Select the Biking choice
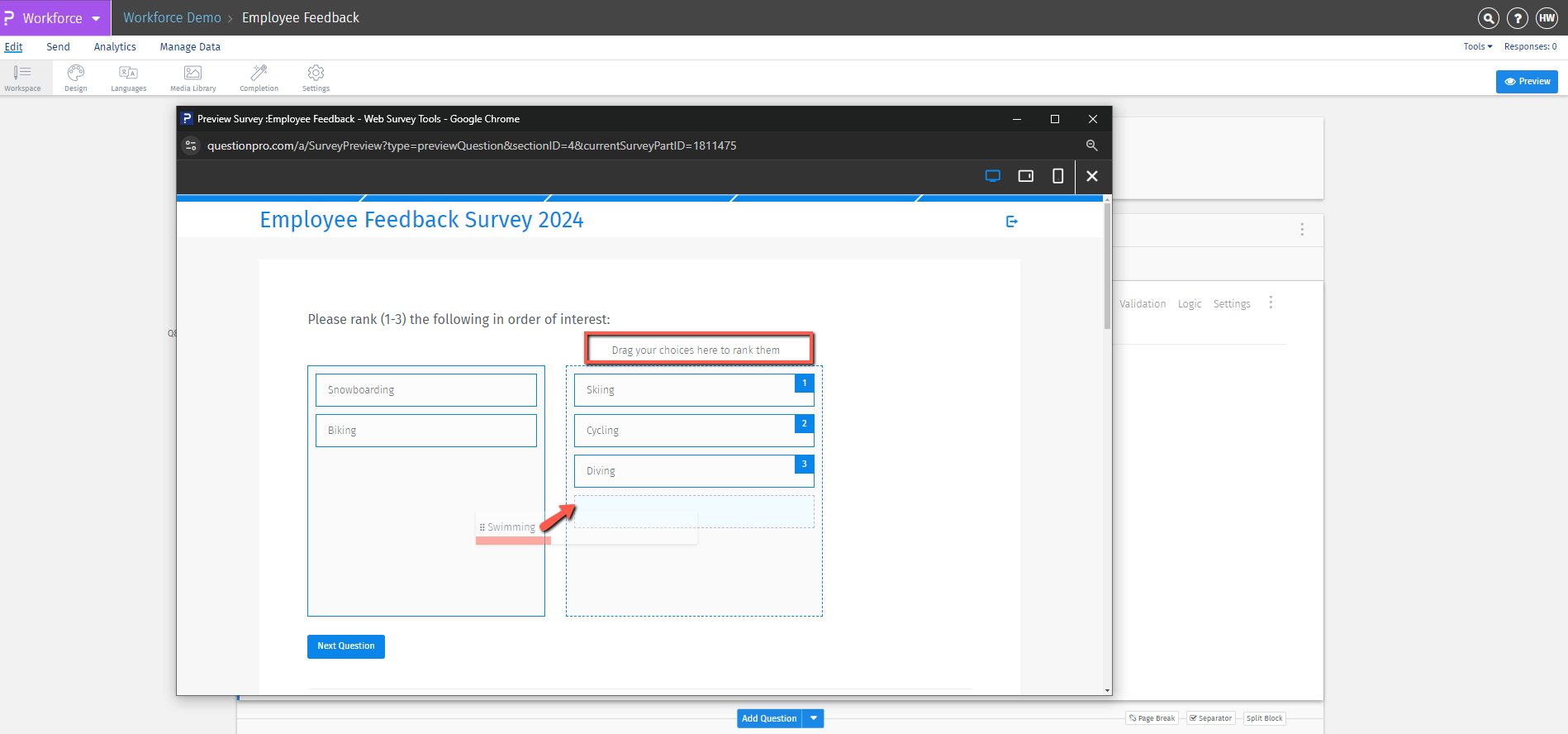The image size is (1568, 734). tap(426, 431)
